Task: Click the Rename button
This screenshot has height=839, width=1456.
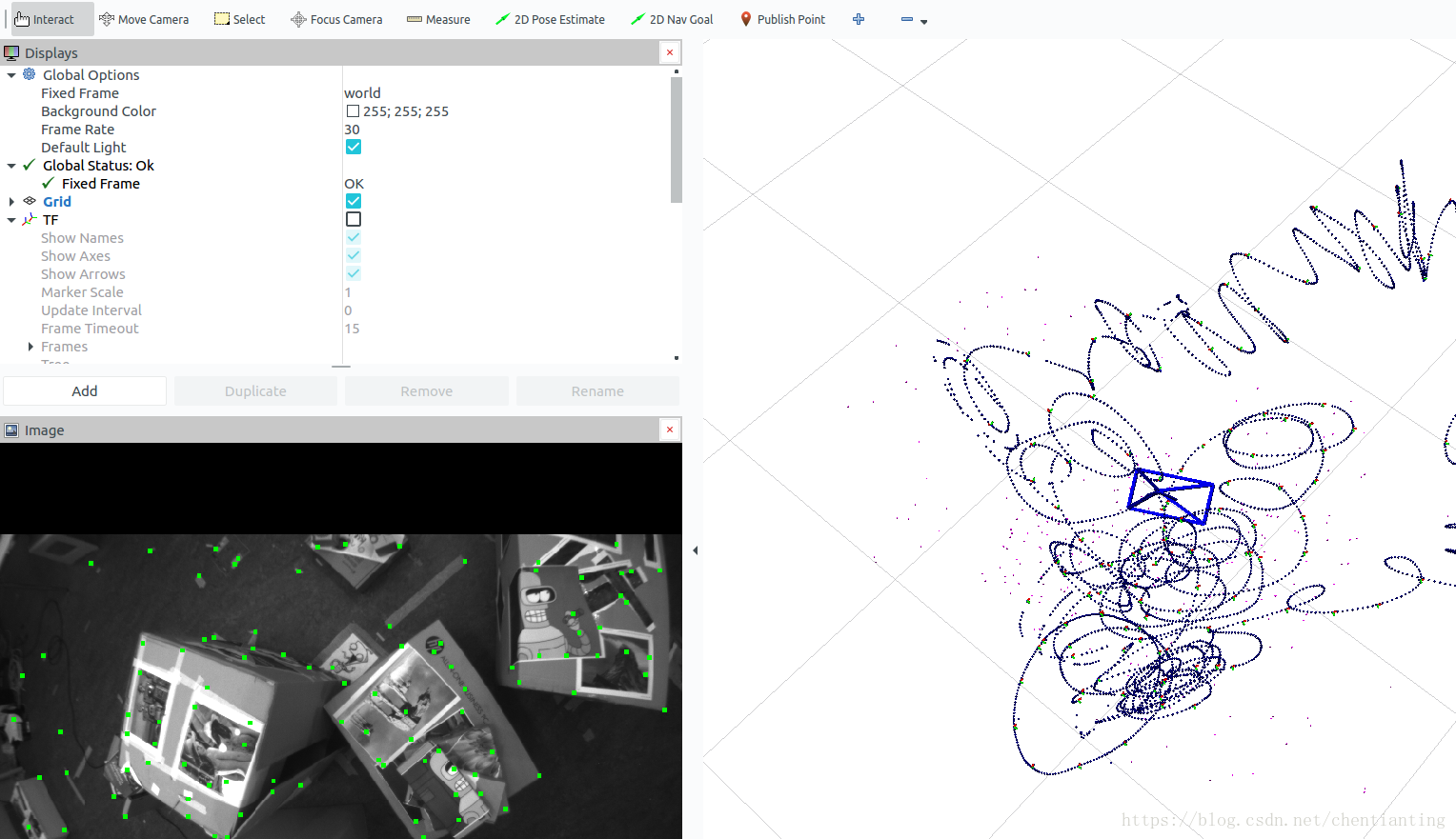Action: coord(597,390)
